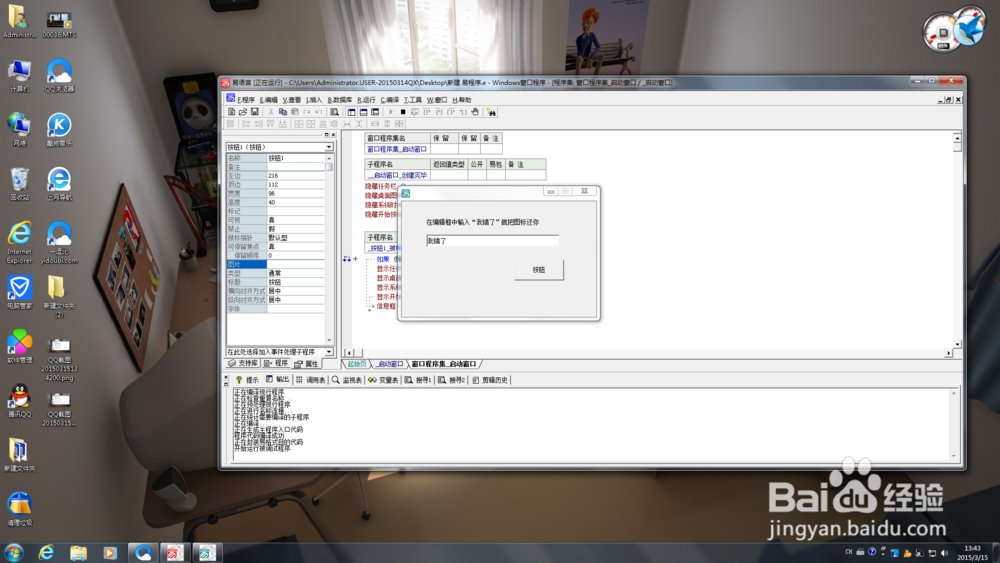Select the 图片 property row
1000x563 pixels.
click(276, 264)
